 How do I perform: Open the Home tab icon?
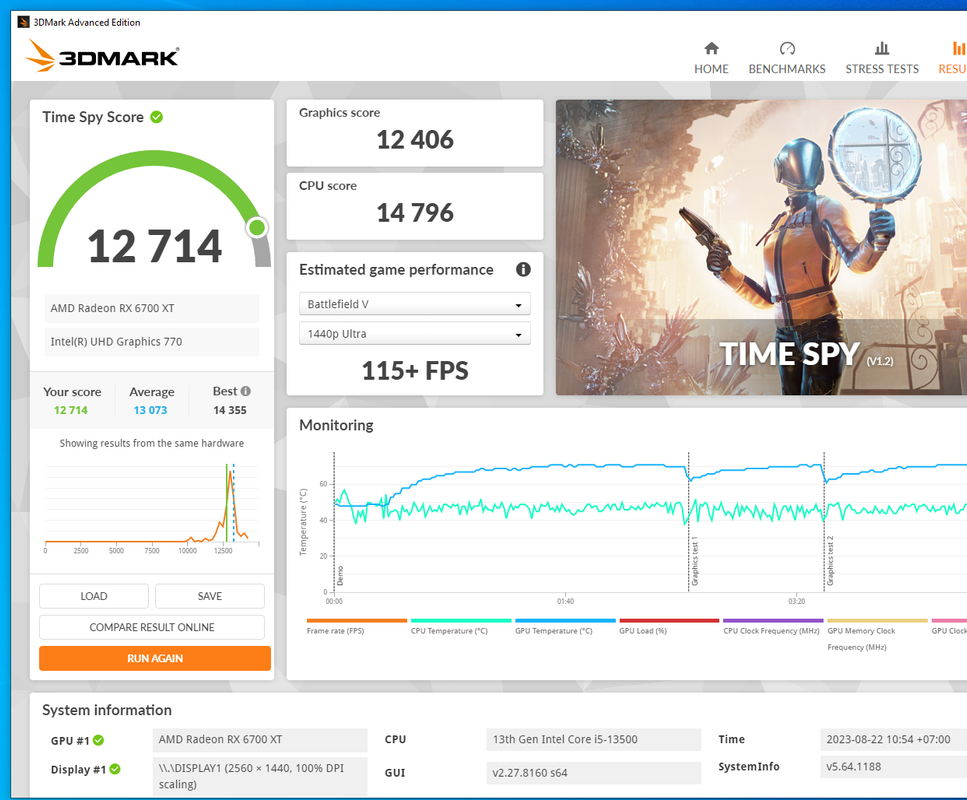point(711,48)
